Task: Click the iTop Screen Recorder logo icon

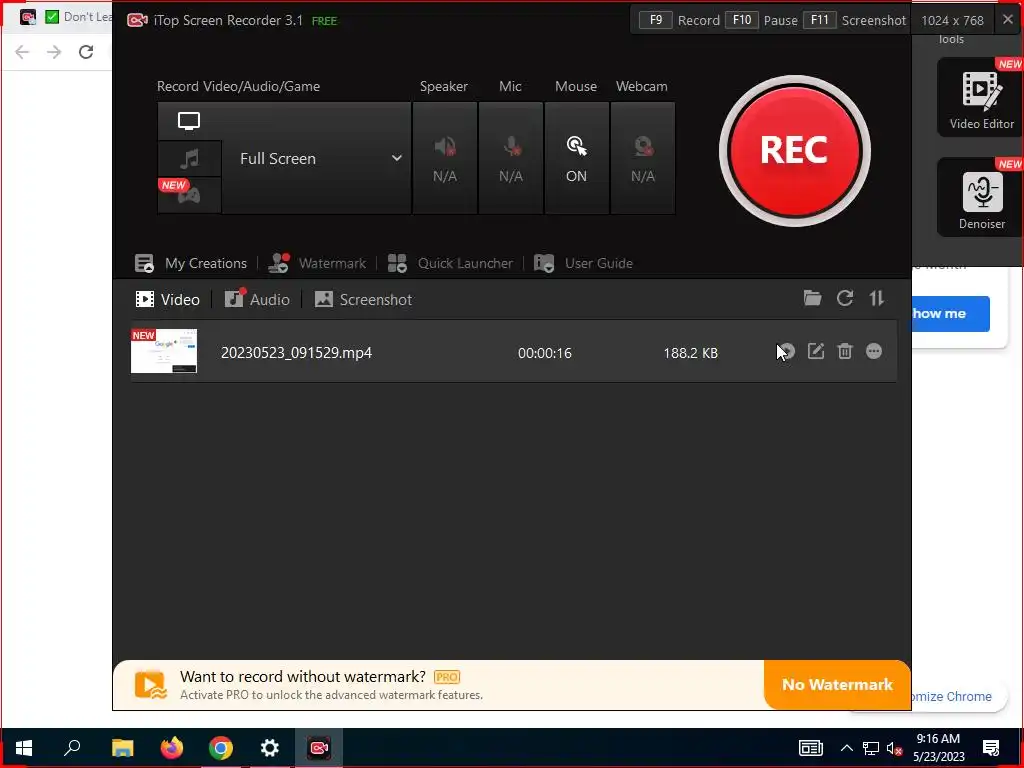Action: click(x=137, y=20)
